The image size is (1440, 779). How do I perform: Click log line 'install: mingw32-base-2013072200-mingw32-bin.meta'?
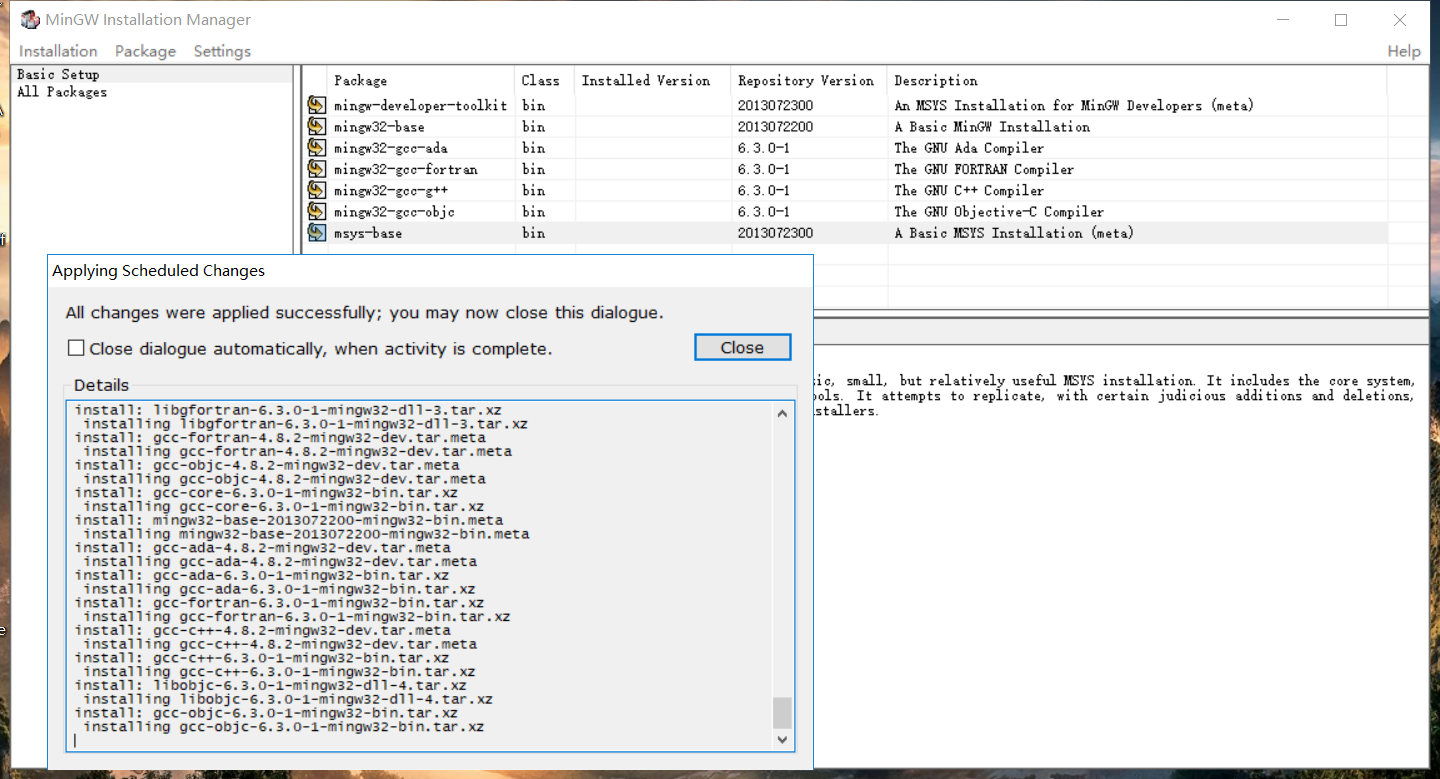pyautogui.click(x=289, y=520)
